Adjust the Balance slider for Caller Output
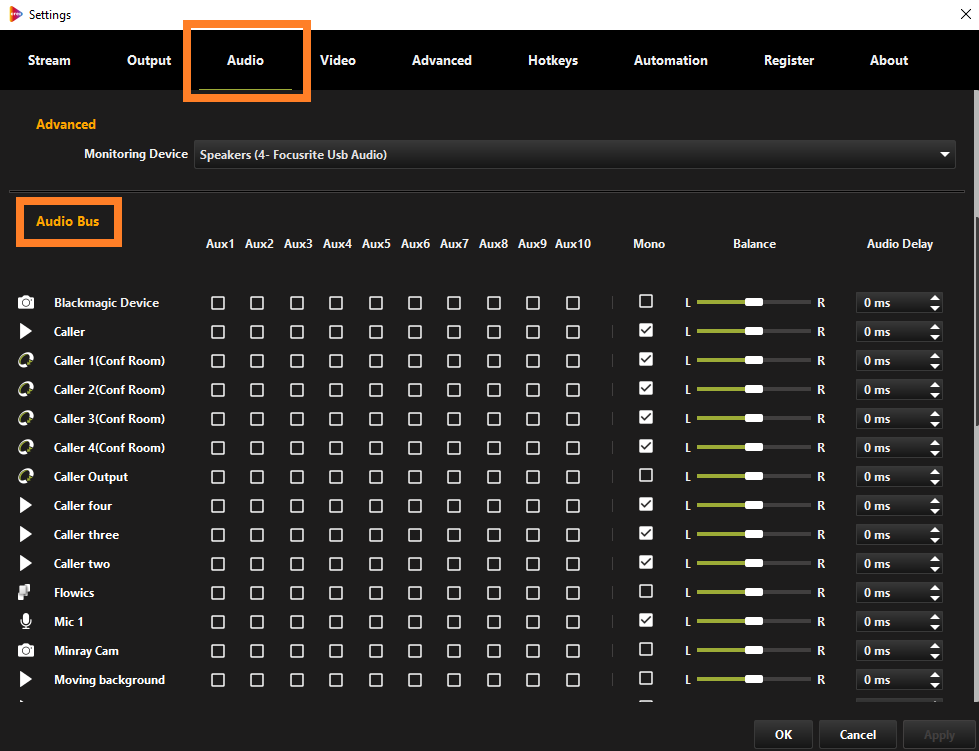 (x=754, y=476)
